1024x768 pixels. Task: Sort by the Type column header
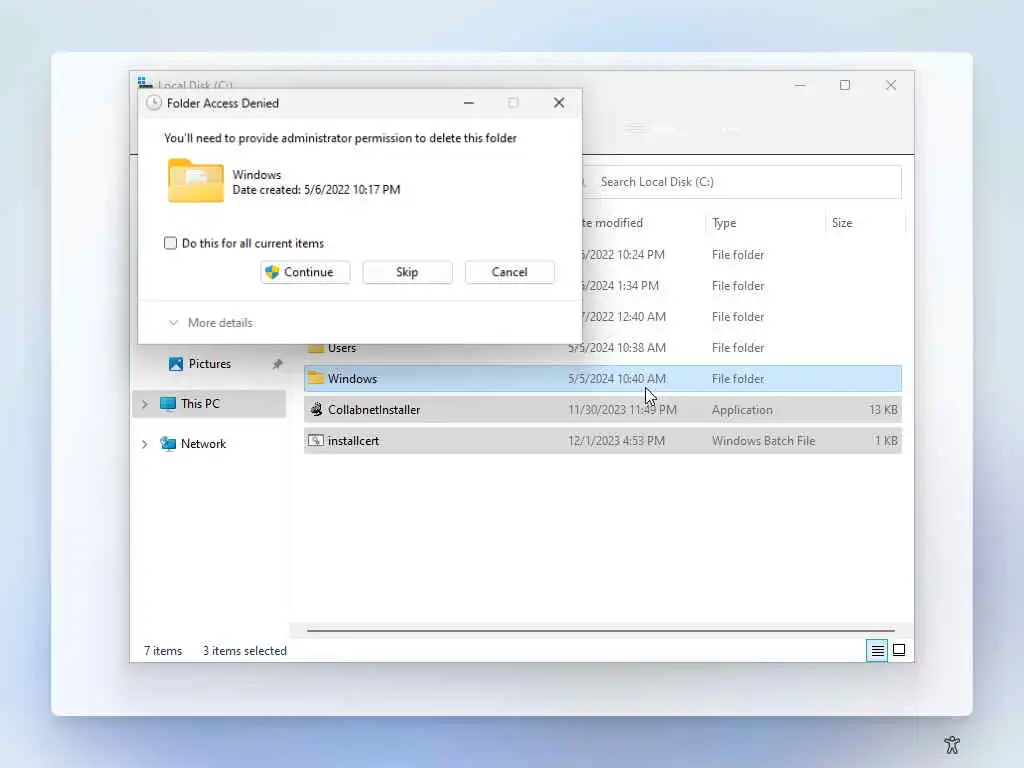click(x=724, y=223)
